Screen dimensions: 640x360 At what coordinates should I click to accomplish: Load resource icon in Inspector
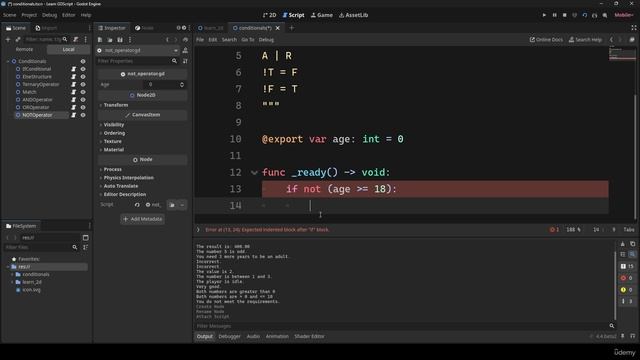(110, 40)
